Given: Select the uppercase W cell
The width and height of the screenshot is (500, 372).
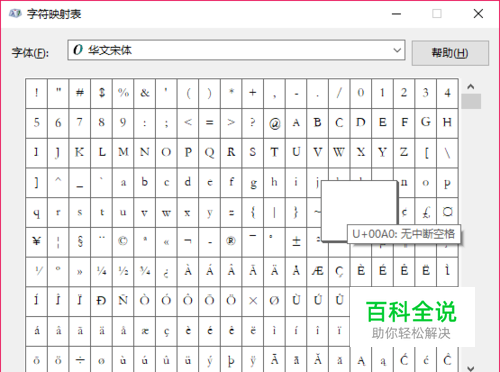Looking at the screenshot, I should [339, 153].
